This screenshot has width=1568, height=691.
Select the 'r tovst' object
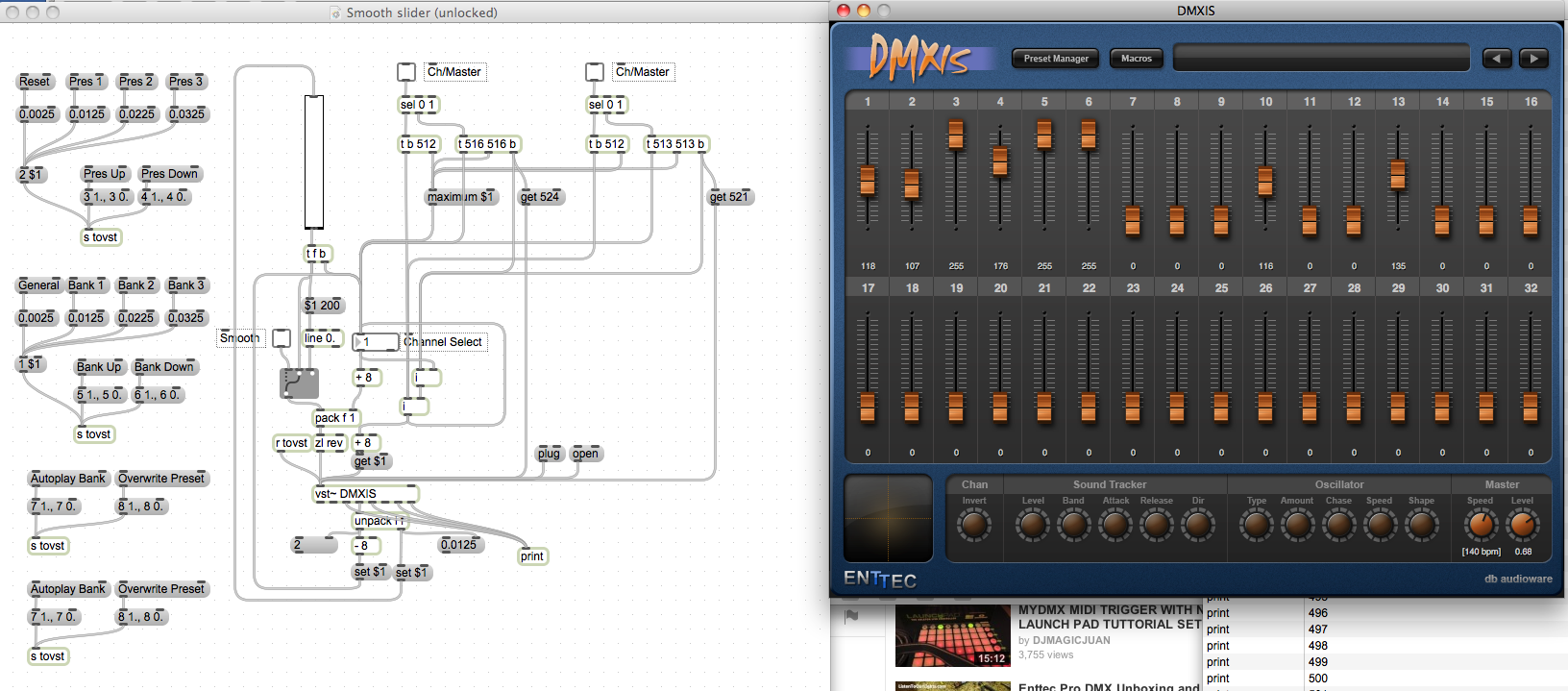[x=292, y=443]
